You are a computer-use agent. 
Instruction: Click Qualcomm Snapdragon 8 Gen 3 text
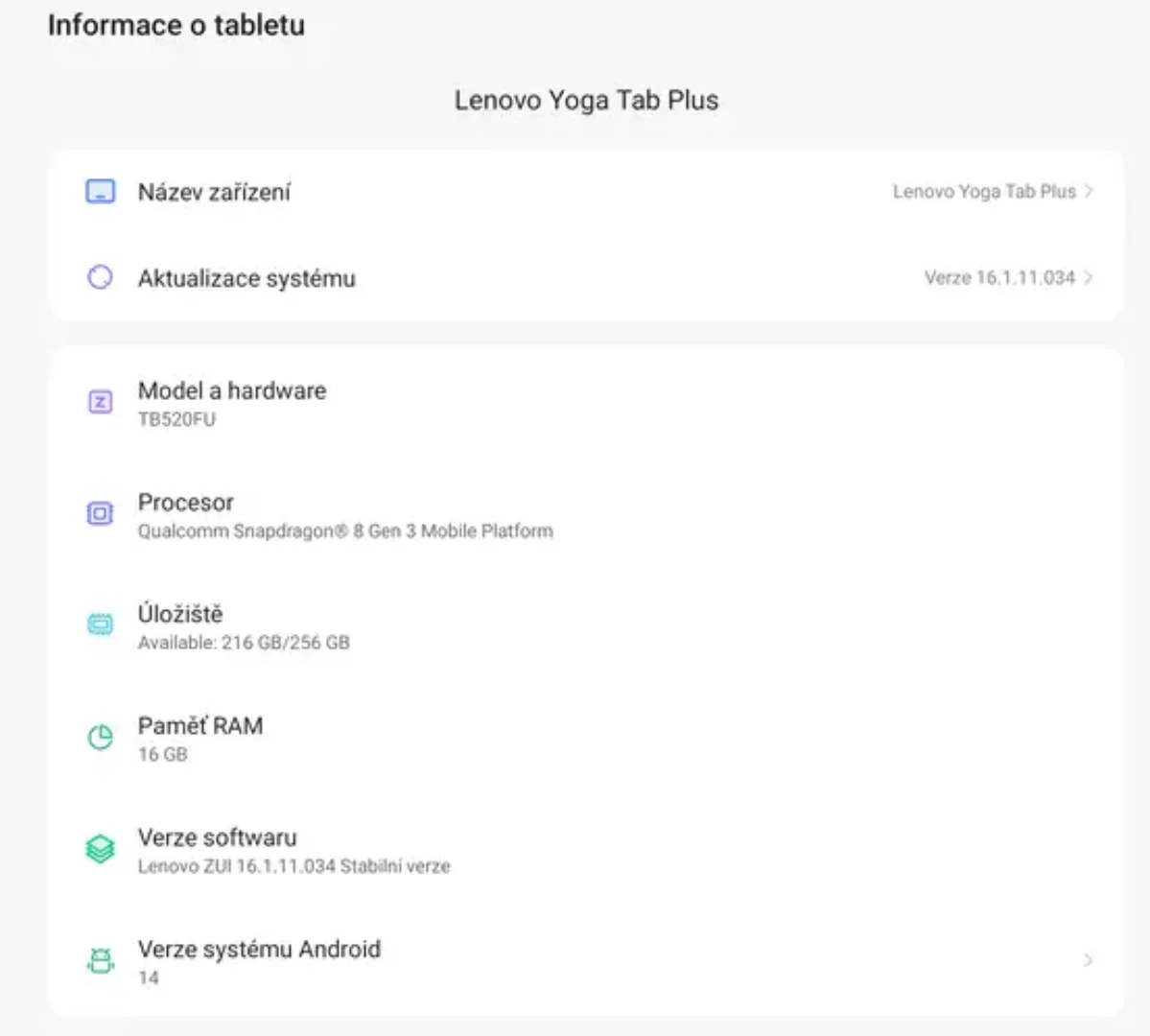pos(345,531)
